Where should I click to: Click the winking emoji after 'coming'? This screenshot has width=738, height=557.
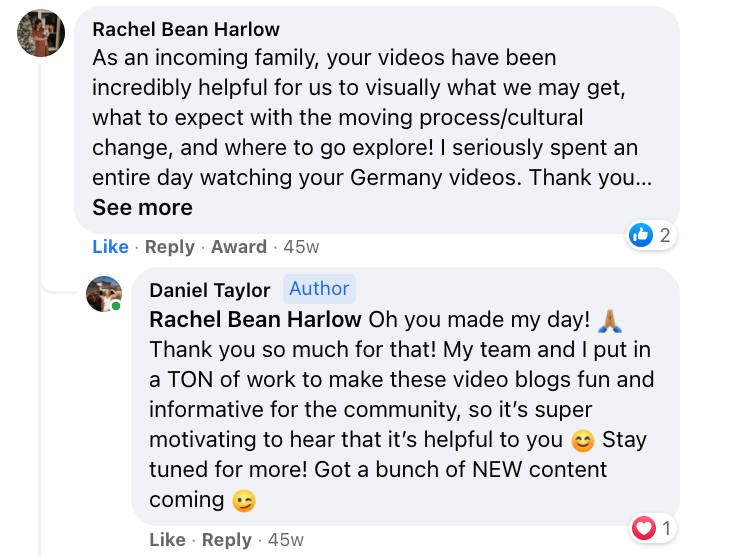click(x=242, y=501)
